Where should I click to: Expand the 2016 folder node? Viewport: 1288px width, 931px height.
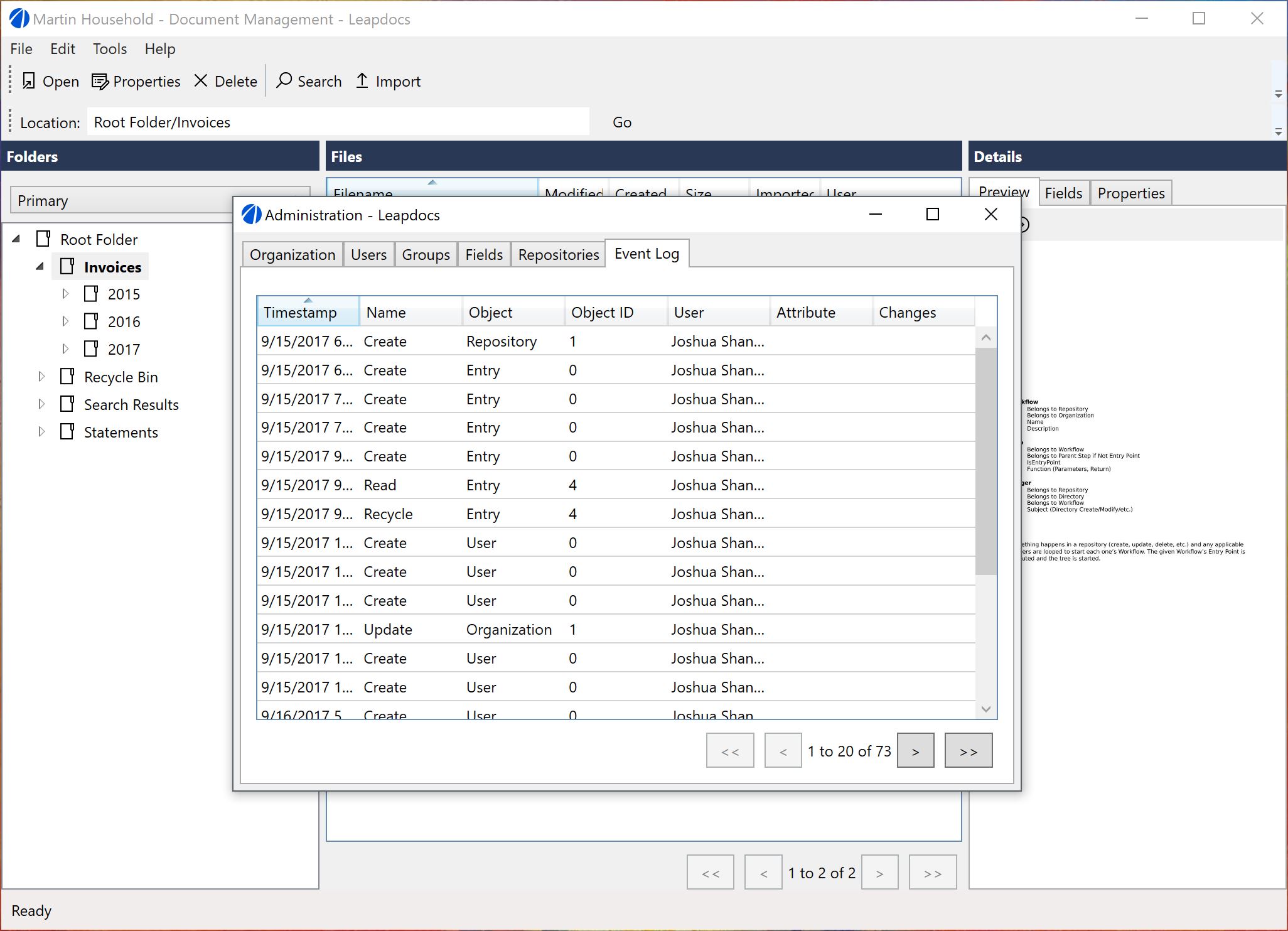click(x=65, y=321)
